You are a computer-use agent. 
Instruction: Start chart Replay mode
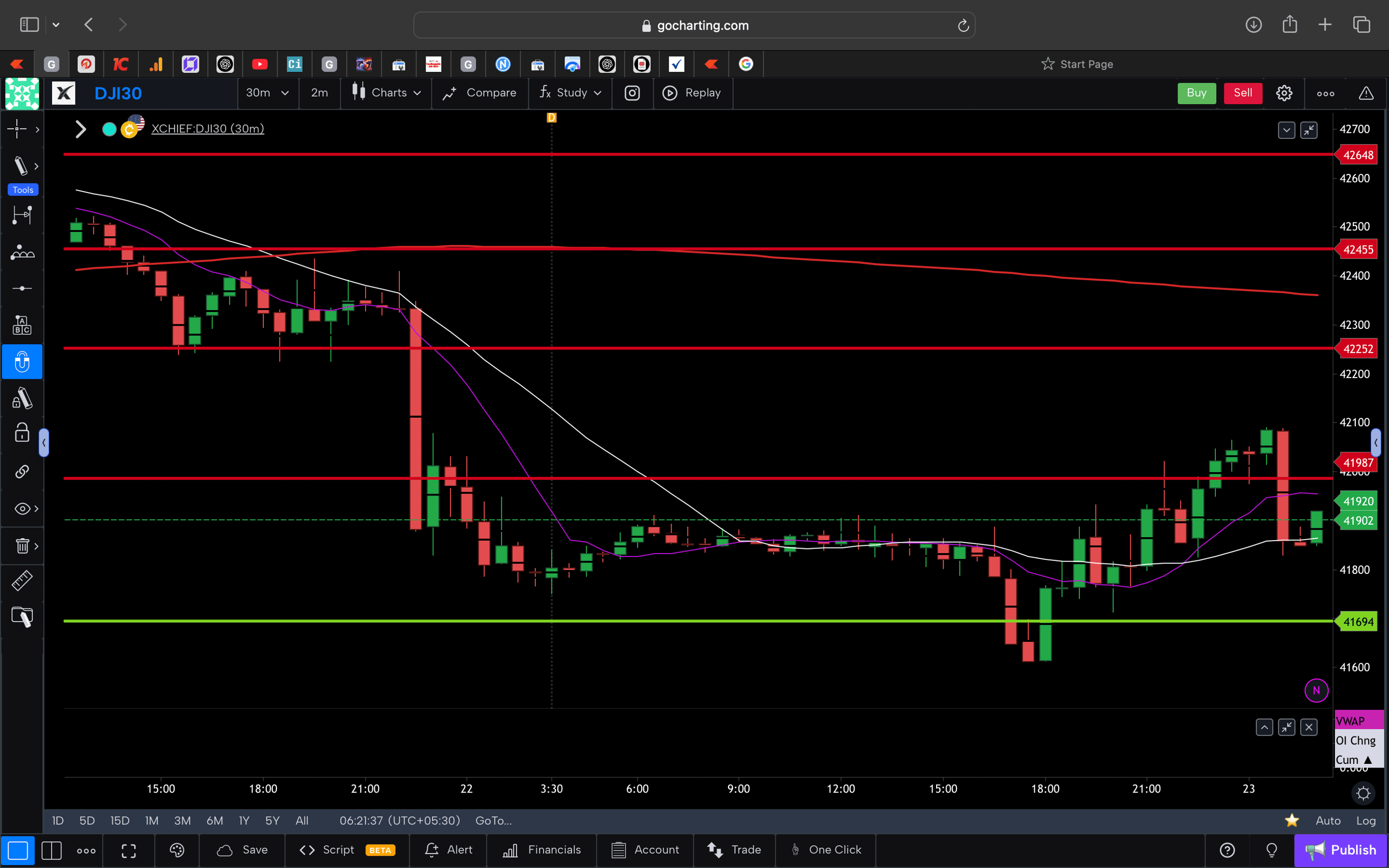pos(693,93)
